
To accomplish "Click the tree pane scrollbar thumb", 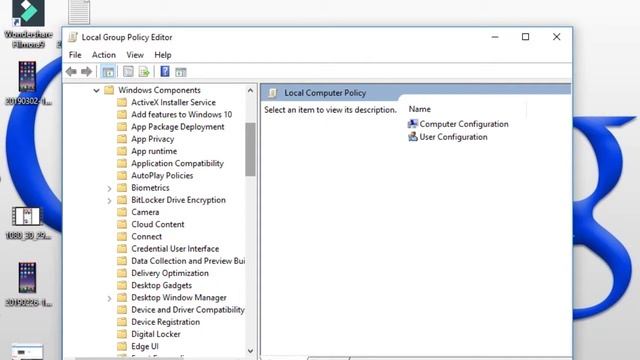I will 250,149.
